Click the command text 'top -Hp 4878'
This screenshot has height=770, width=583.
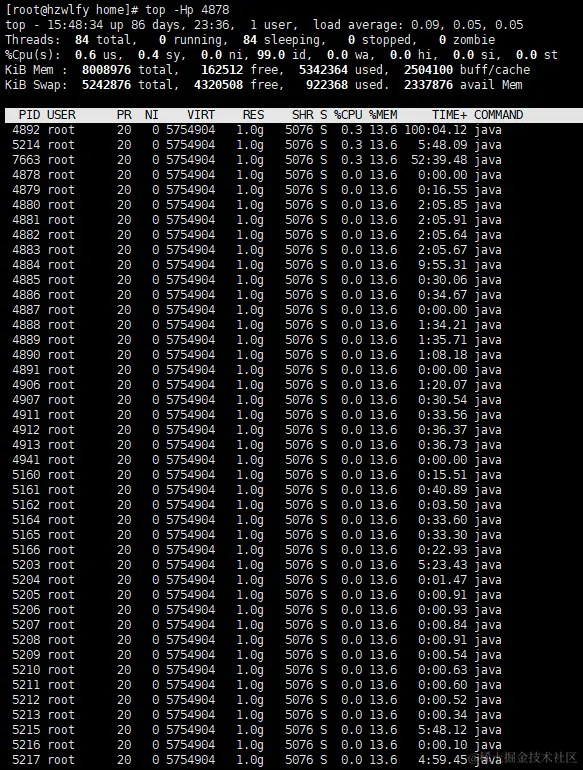(x=187, y=10)
